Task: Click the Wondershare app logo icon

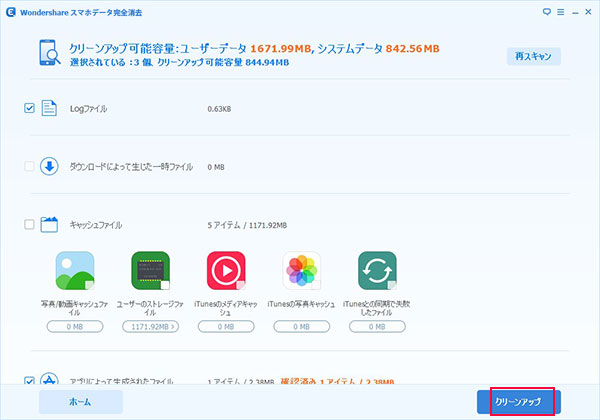Action: tap(11, 12)
